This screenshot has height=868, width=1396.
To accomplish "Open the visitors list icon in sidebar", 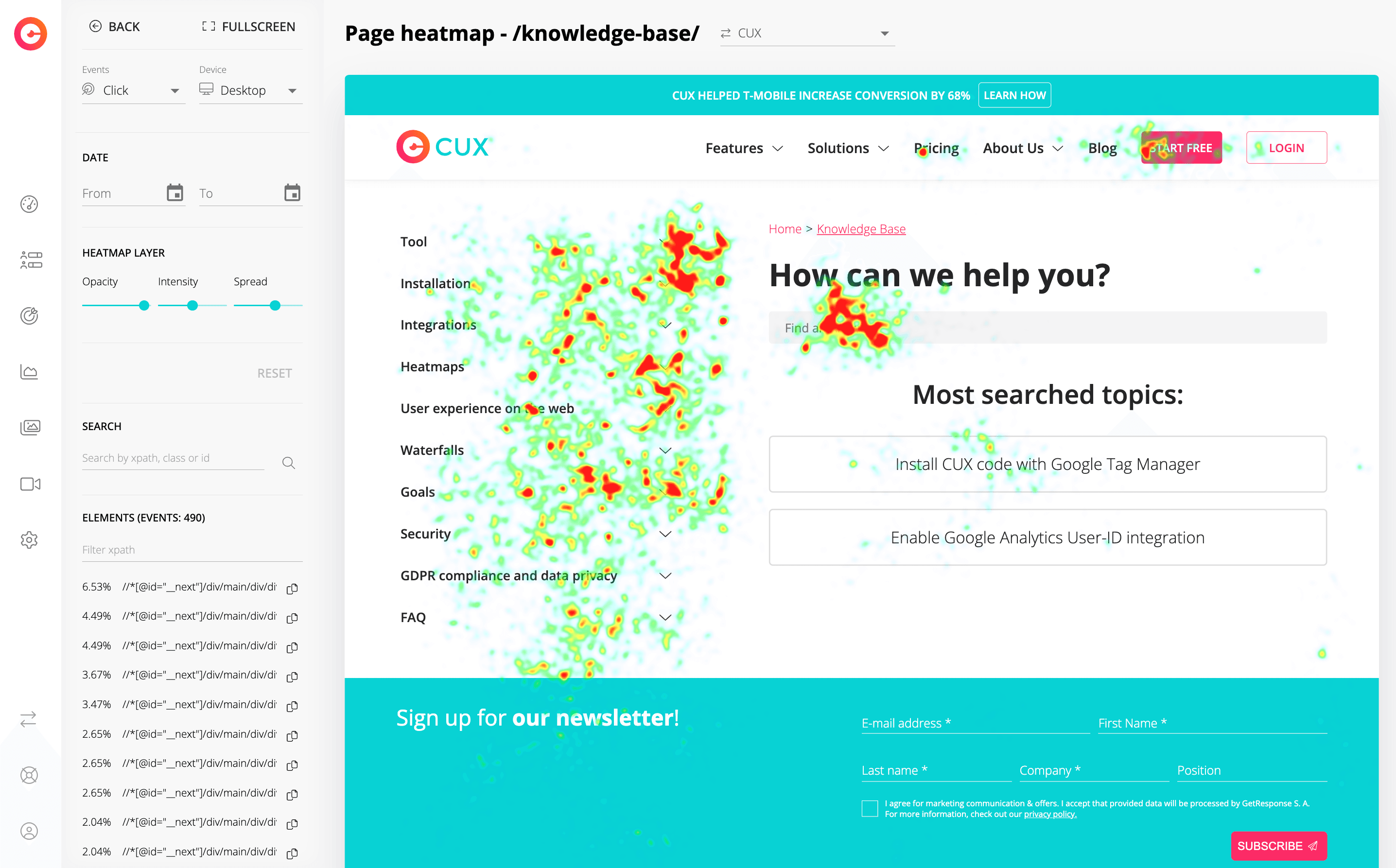I will [x=31, y=260].
